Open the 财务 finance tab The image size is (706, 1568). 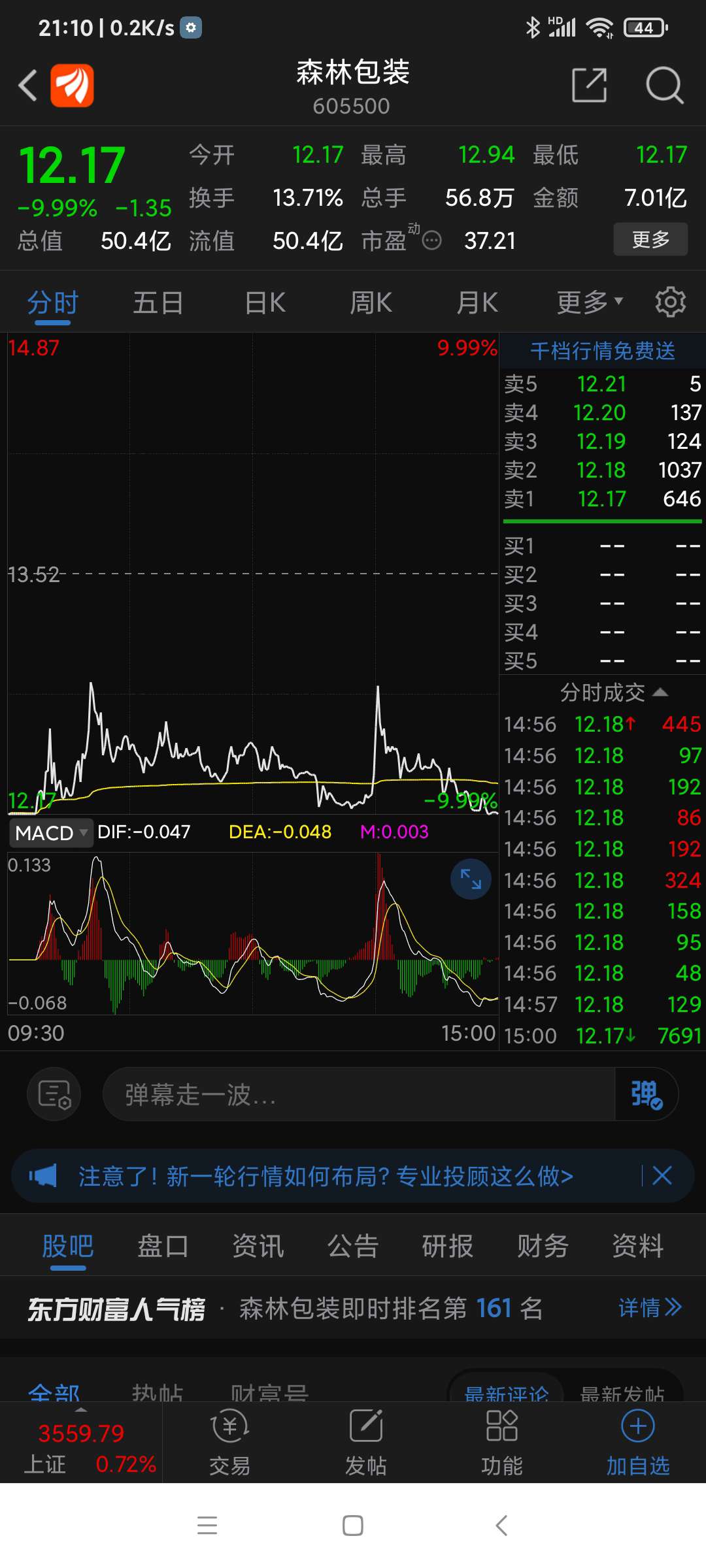tap(543, 1246)
